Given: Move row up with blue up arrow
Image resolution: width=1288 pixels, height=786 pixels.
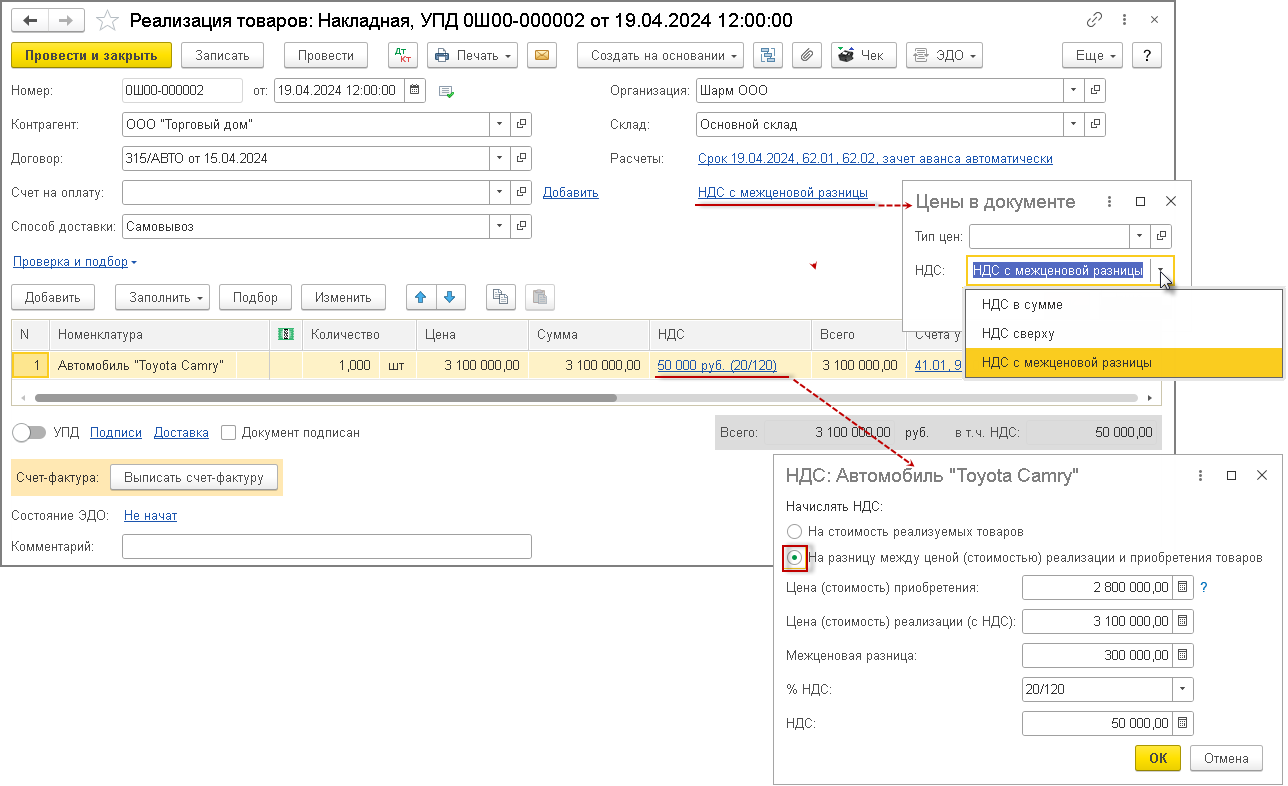Looking at the screenshot, I should coord(420,297).
